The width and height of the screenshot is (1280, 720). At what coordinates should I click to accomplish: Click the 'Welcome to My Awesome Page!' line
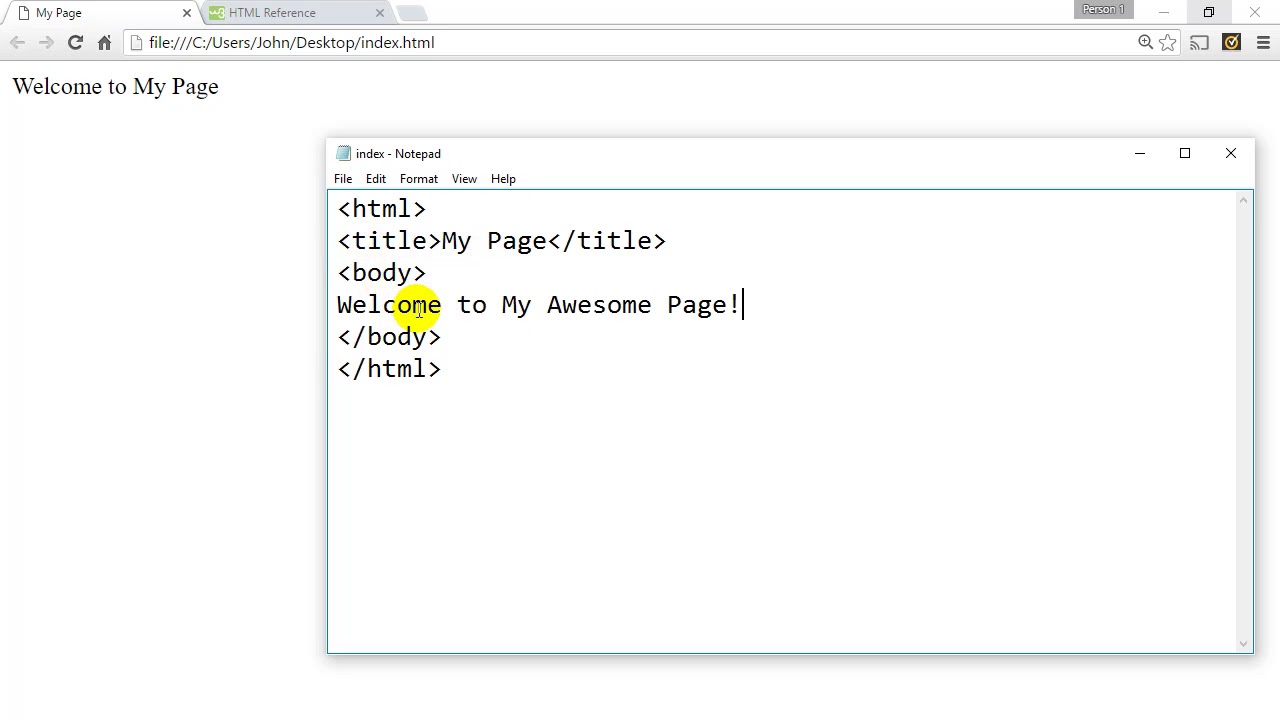[539, 305]
